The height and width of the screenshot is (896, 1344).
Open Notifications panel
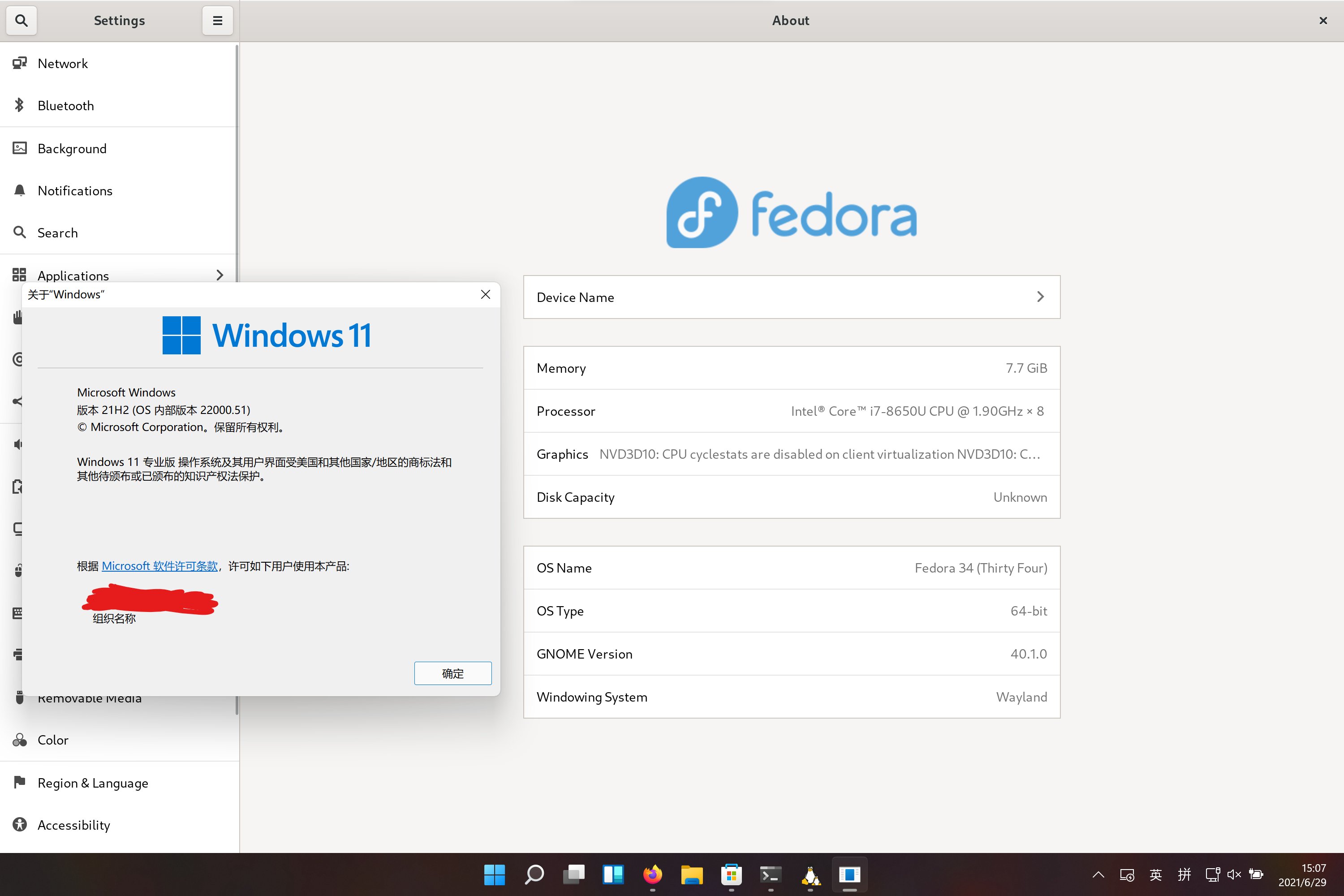120,191
